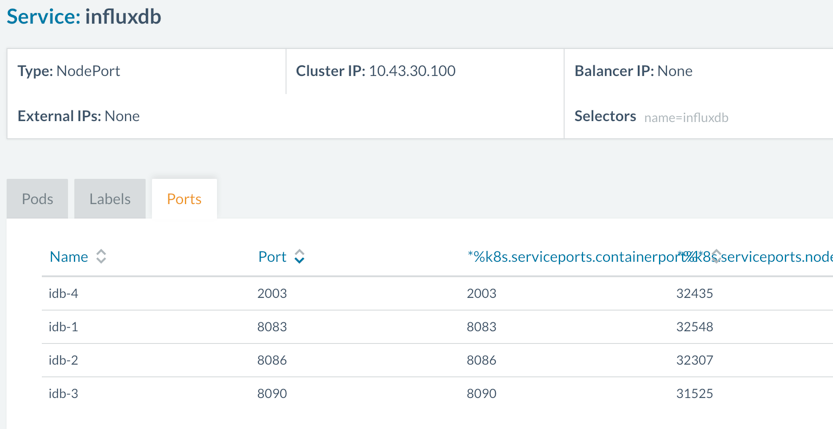The width and height of the screenshot is (833, 429).
Task: Click the Name column header text
Action: point(68,257)
